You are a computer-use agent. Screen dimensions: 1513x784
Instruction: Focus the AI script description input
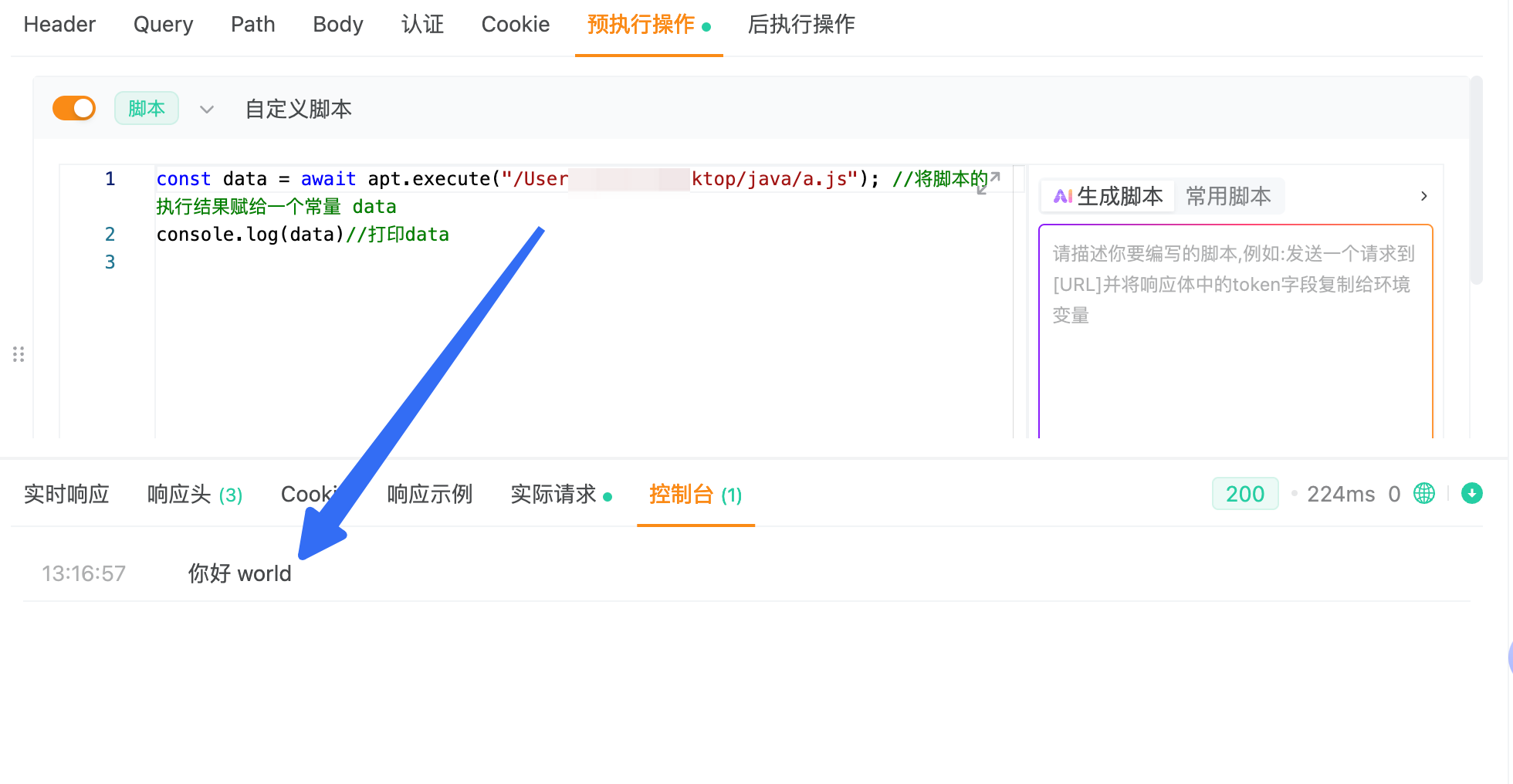point(1235,332)
